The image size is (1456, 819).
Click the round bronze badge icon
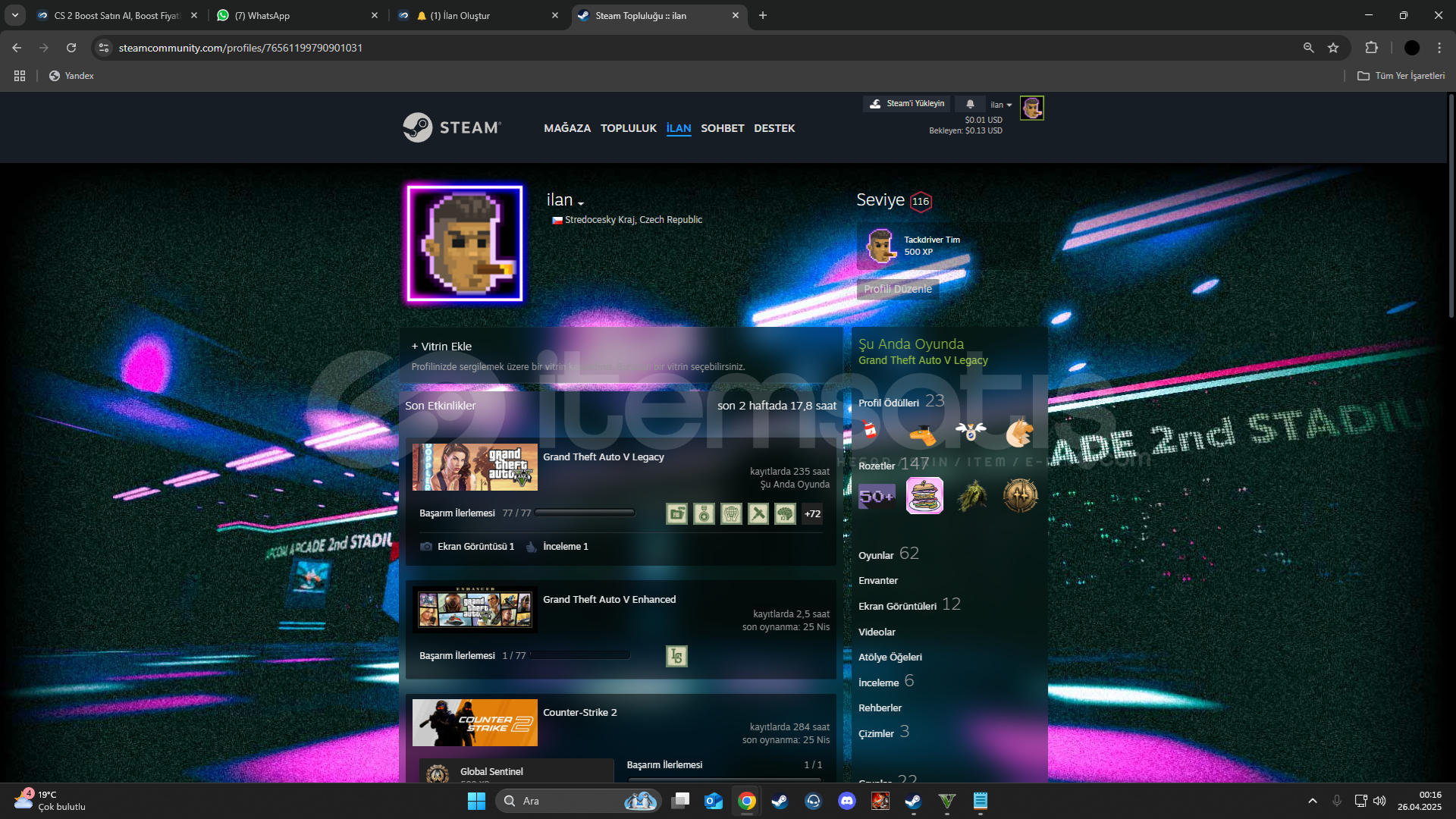point(1020,496)
